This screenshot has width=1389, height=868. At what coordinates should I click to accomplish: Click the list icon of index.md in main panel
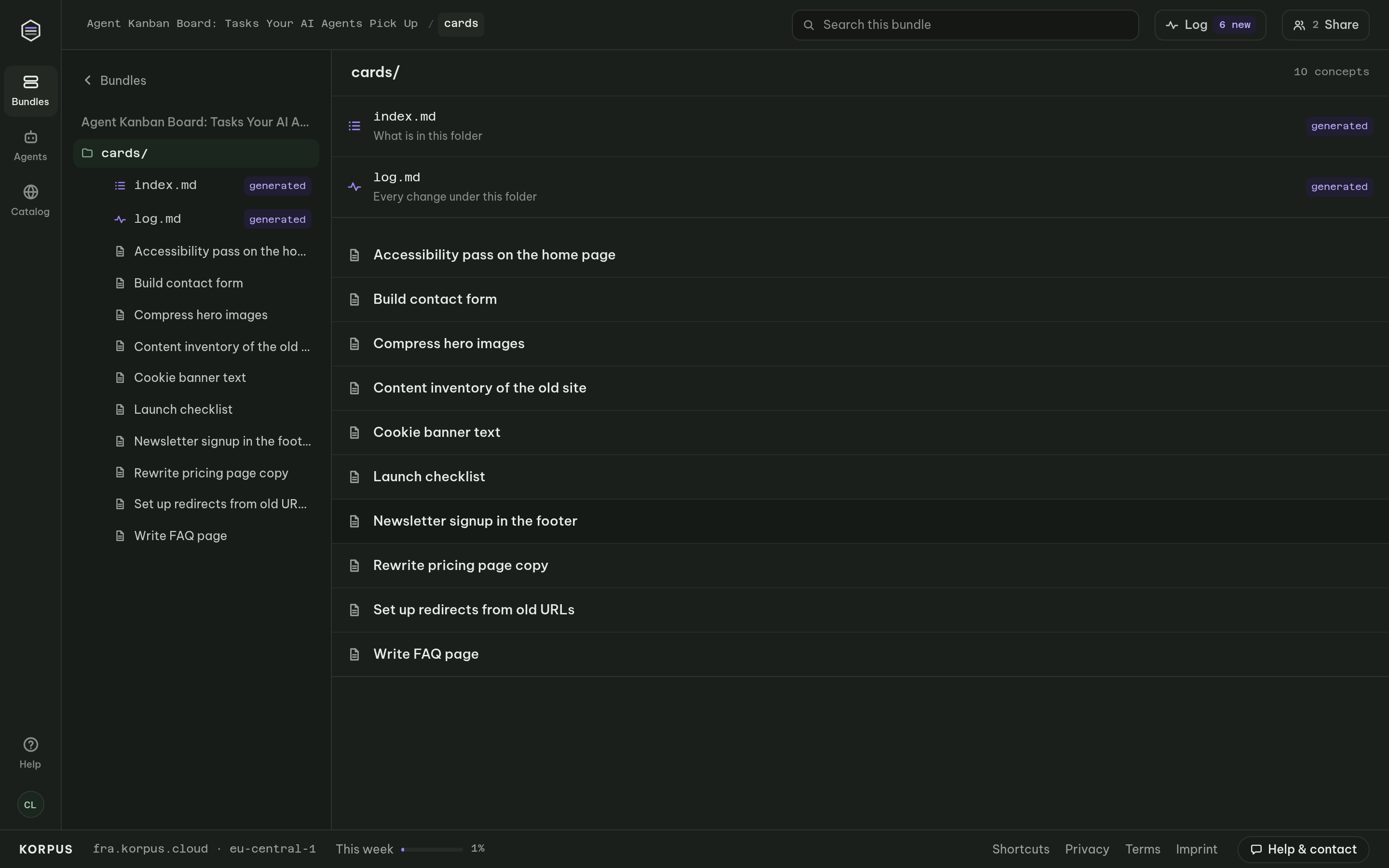354,126
